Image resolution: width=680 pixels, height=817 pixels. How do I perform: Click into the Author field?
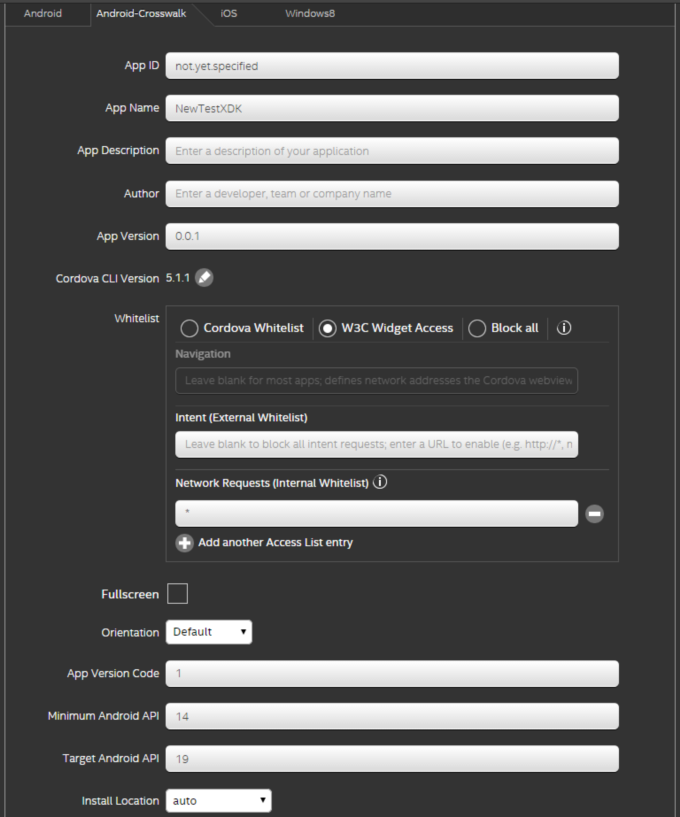pyautogui.click(x=392, y=194)
